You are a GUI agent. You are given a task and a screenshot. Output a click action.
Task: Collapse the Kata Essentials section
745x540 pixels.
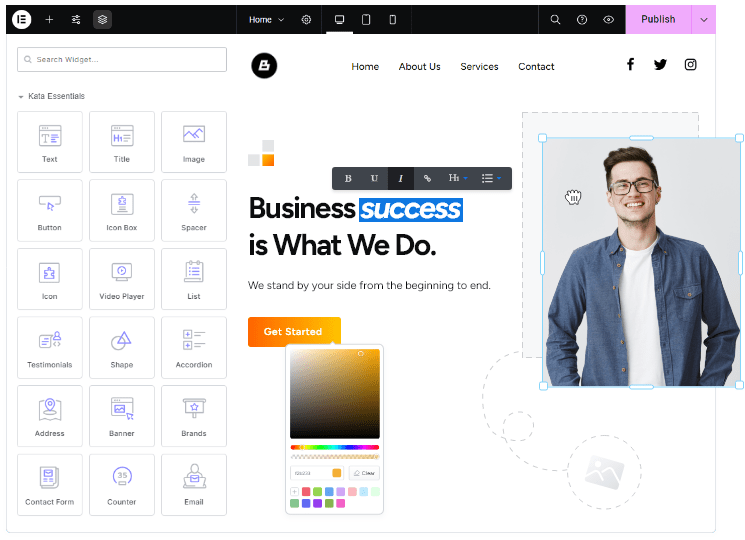21,97
